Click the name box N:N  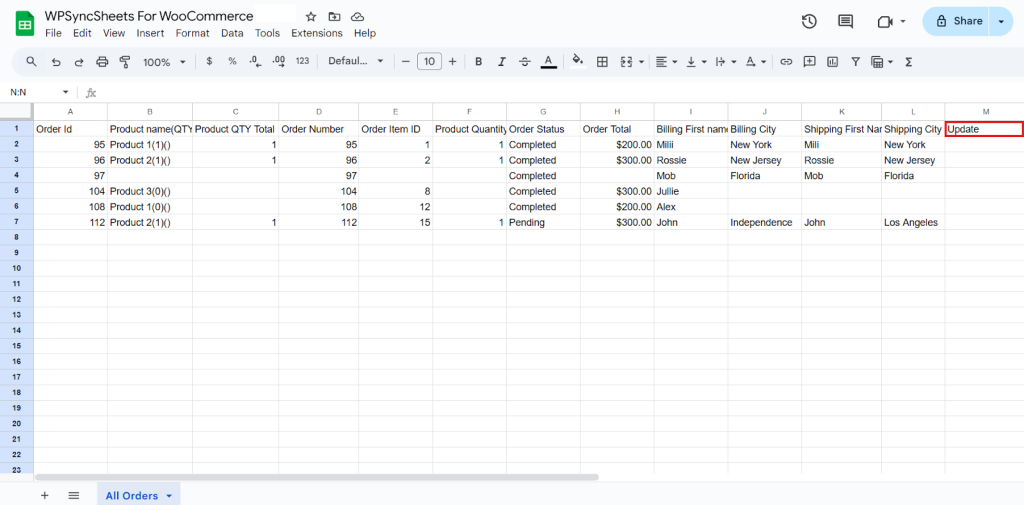38,92
